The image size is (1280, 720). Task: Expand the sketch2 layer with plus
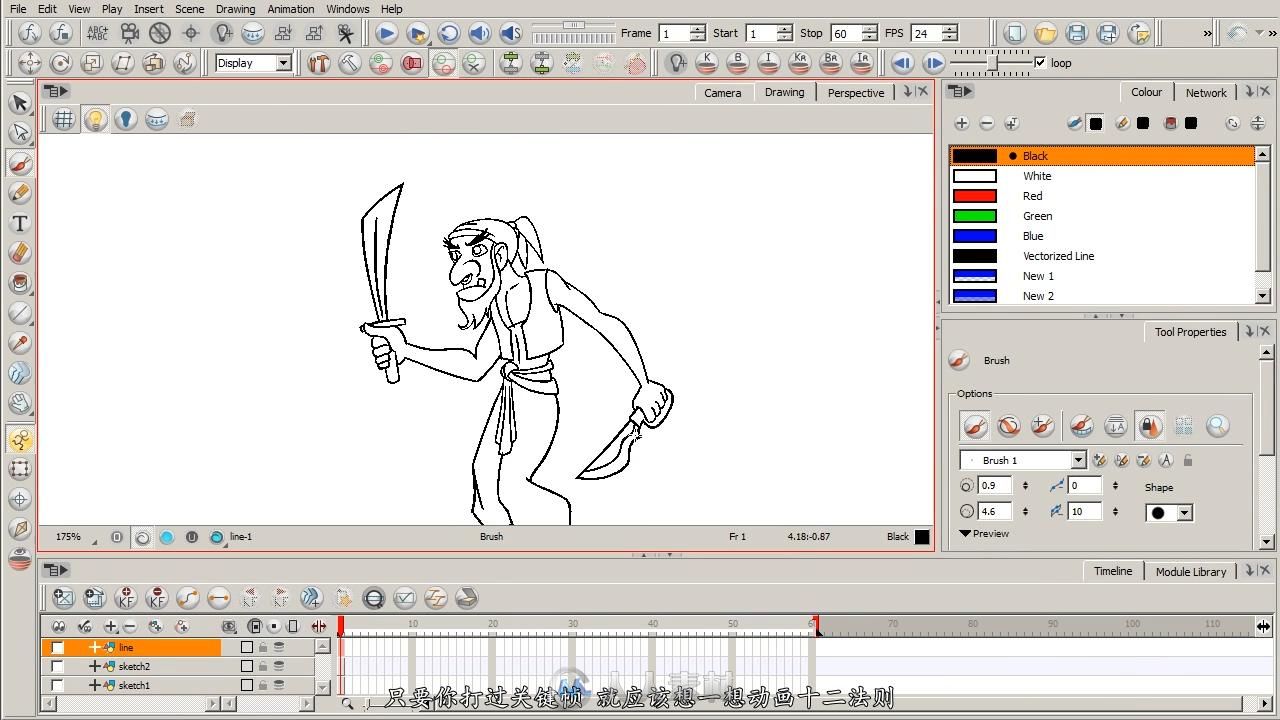click(x=95, y=666)
